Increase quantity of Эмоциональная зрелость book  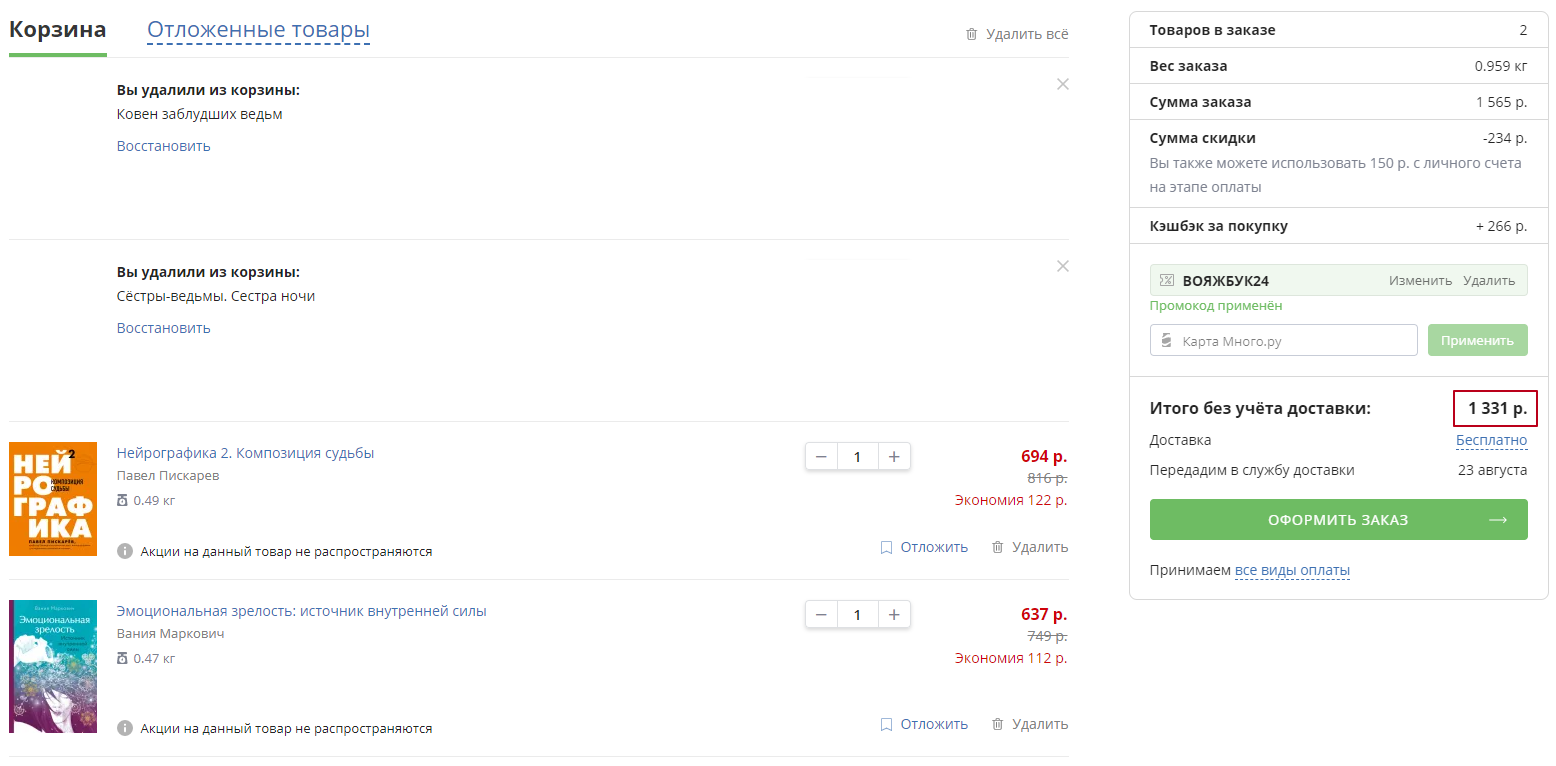point(894,615)
